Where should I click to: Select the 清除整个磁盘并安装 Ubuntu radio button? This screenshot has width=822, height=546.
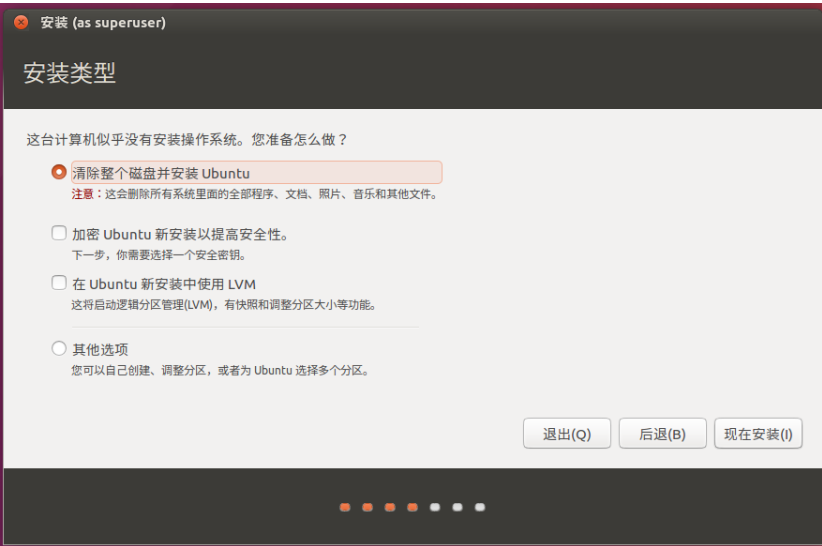click(x=59, y=172)
